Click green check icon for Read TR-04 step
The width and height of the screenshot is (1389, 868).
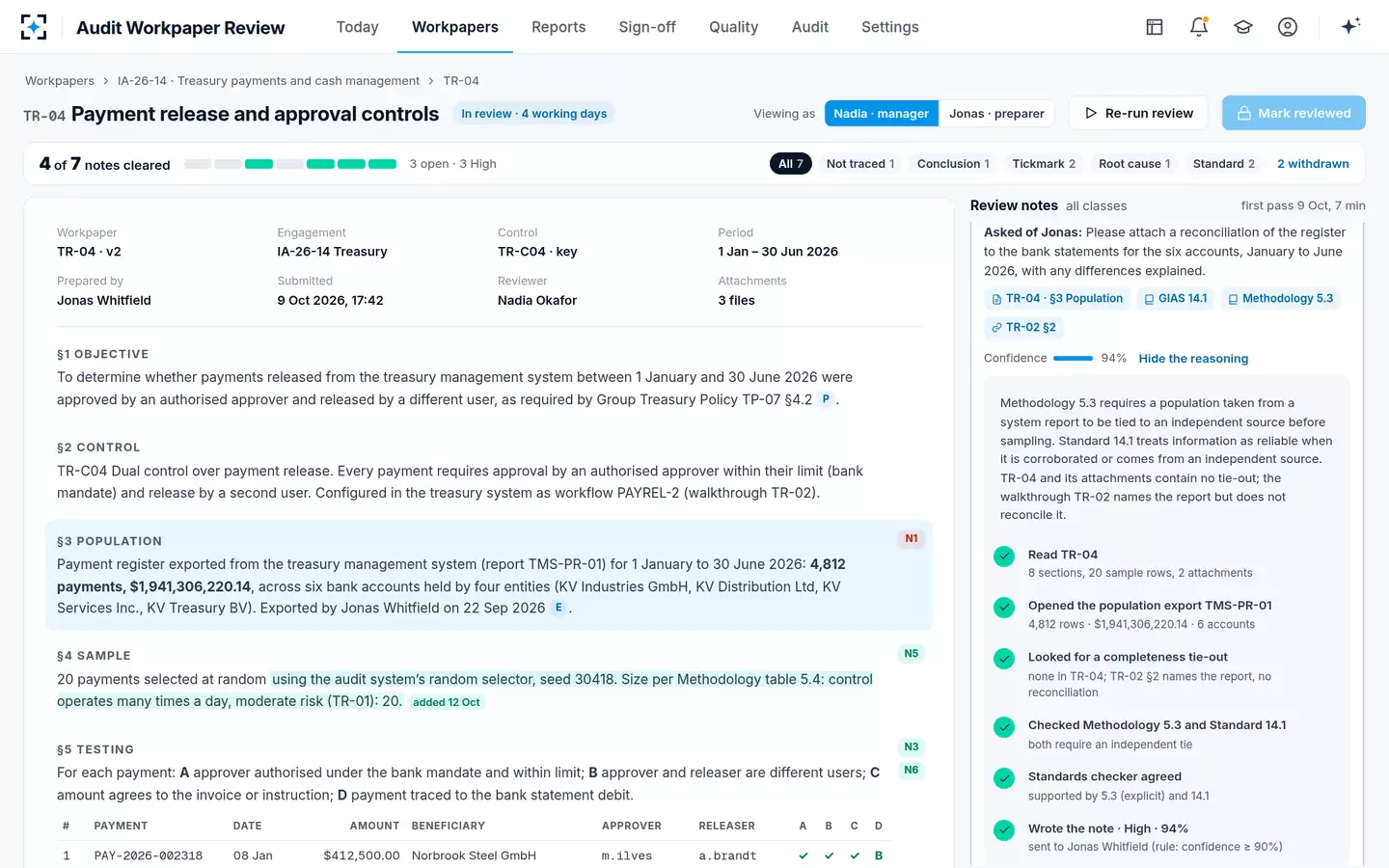click(x=1004, y=556)
